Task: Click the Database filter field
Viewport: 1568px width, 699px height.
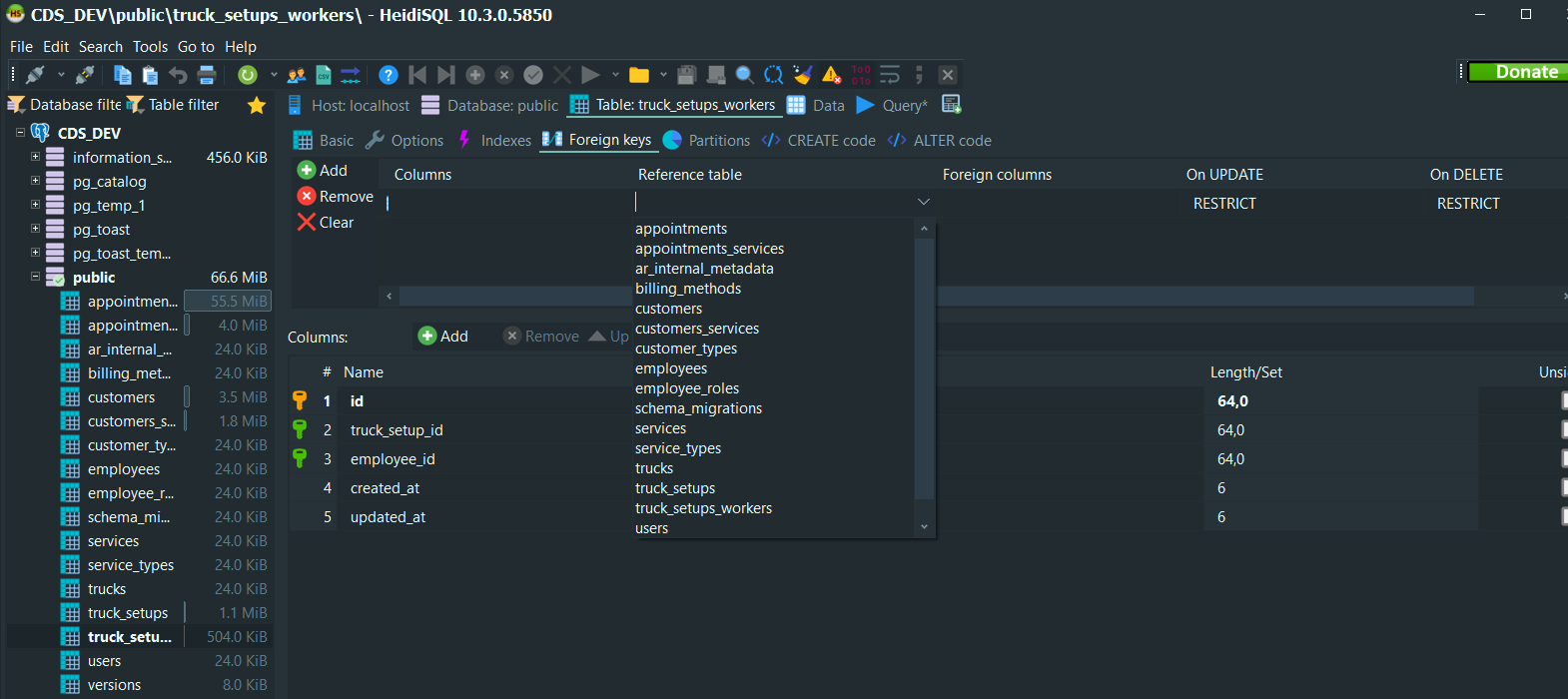Action: [65, 105]
